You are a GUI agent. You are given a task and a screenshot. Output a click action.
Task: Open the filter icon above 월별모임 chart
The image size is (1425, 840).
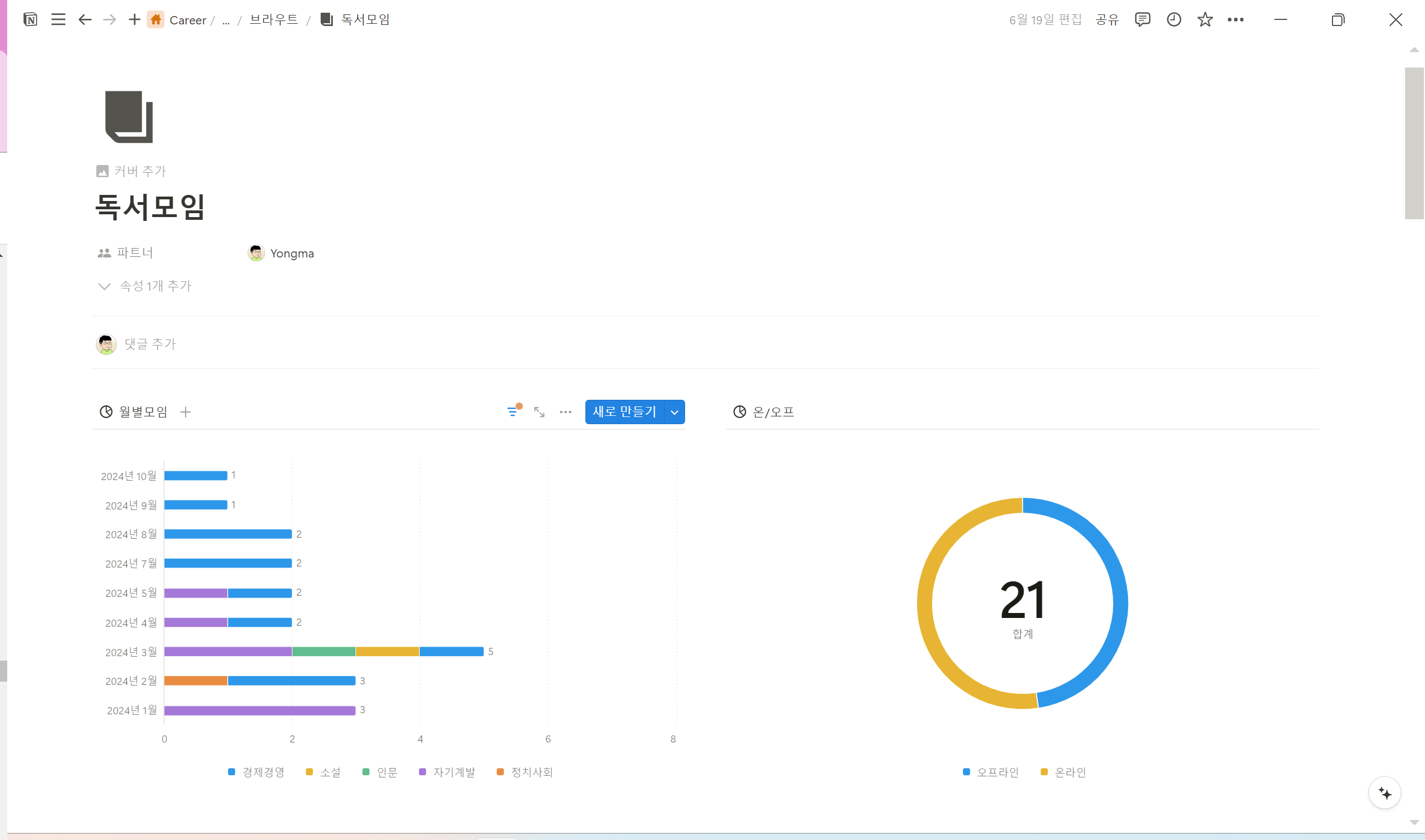click(x=512, y=411)
